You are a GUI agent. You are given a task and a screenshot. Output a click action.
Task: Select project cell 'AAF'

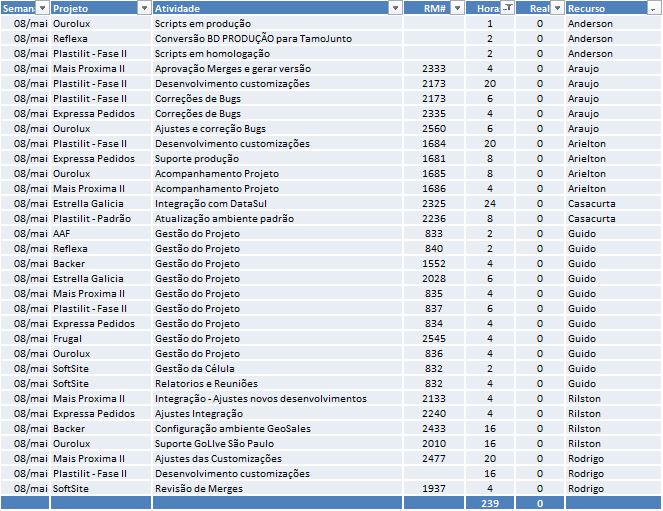tap(101, 233)
